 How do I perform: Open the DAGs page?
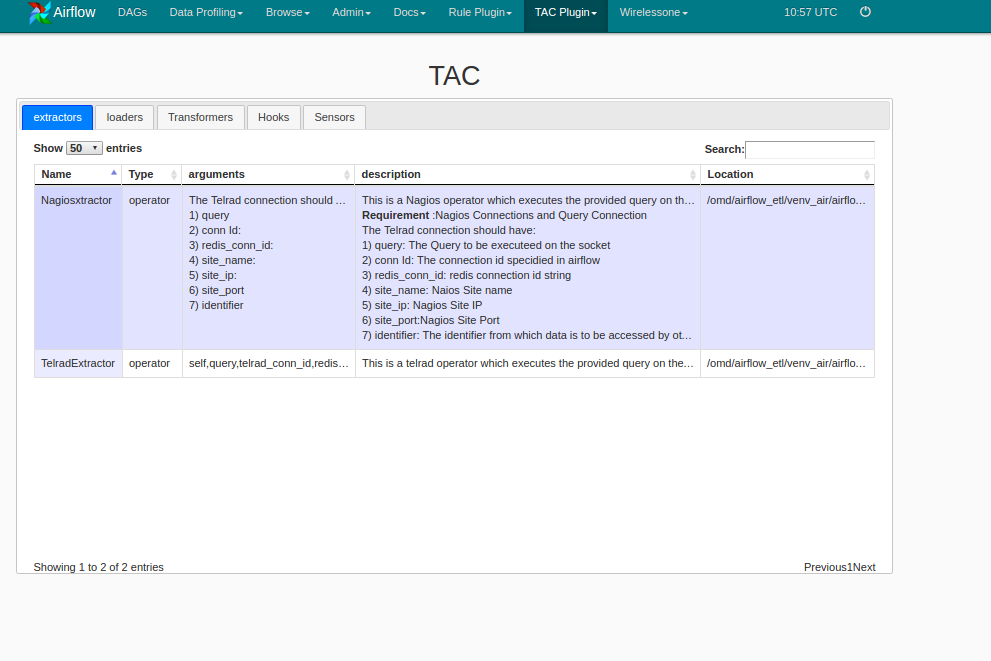[x=132, y=12]
